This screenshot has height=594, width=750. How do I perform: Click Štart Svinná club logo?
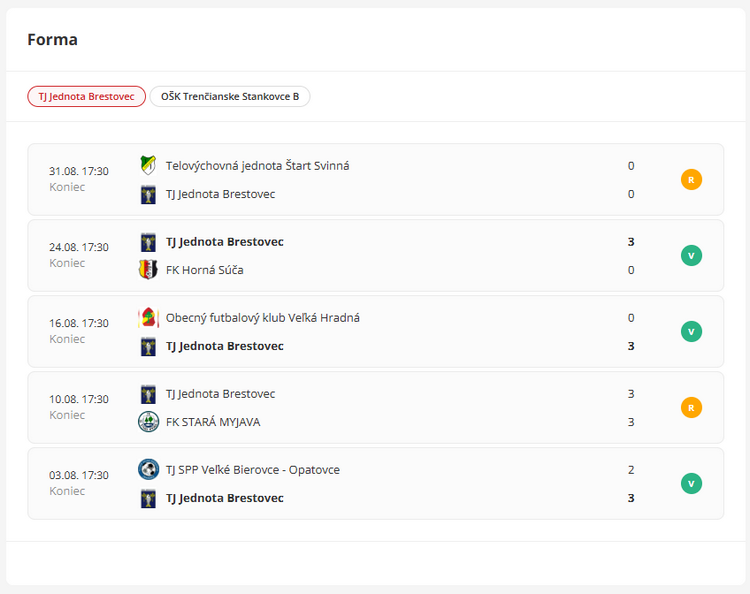(x=148, y=166)
